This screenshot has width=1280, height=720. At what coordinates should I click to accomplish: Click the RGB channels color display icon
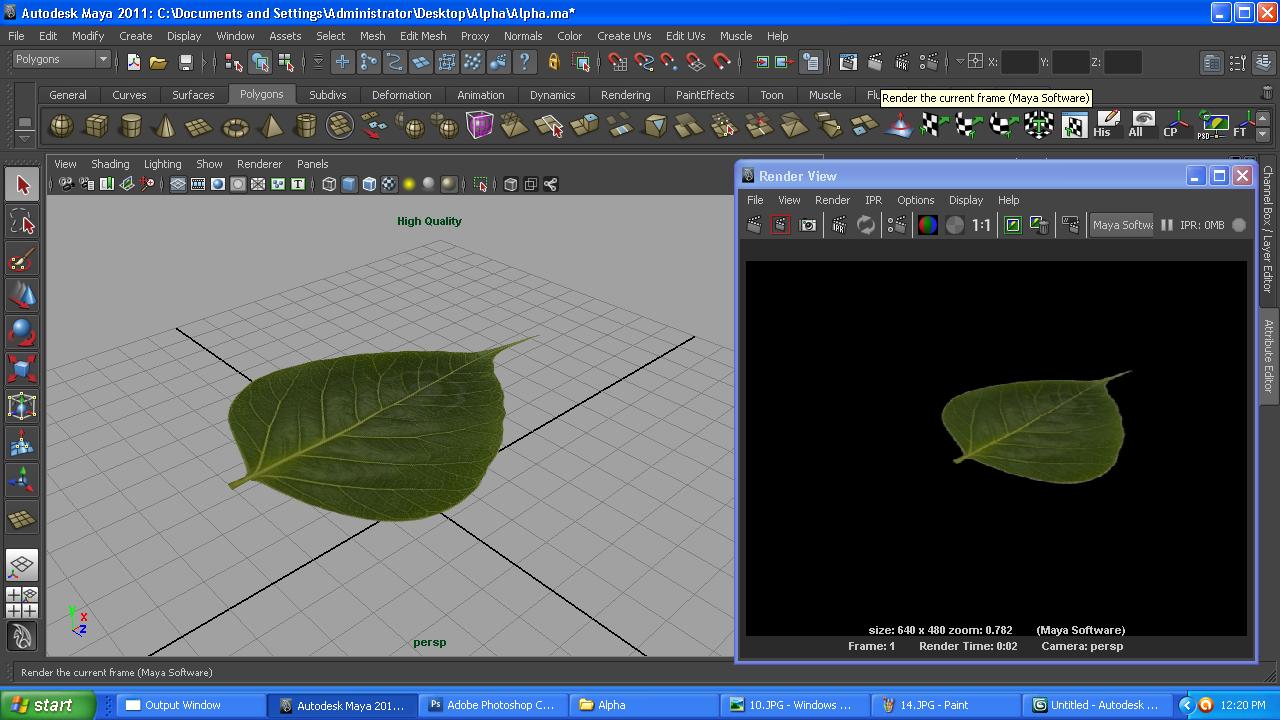(928, 224)
